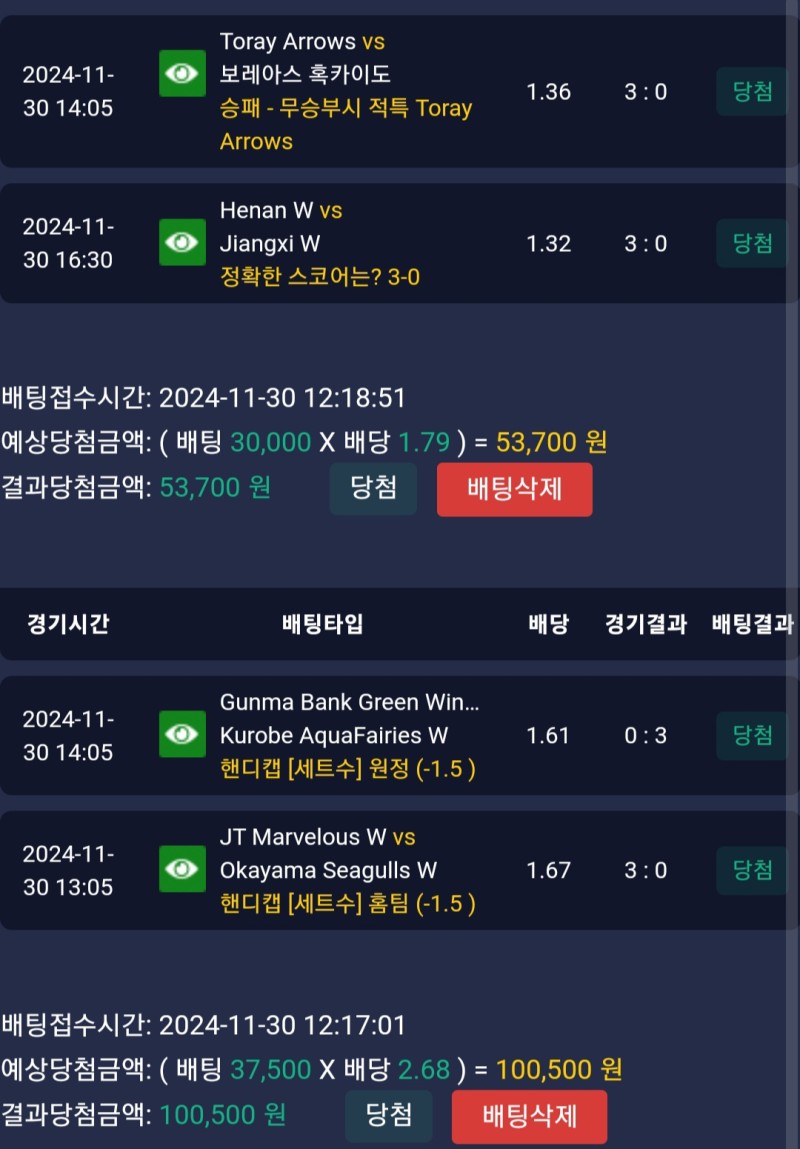
Task: Click the eye icon beside Henan W match
Action: click(182, 242)
